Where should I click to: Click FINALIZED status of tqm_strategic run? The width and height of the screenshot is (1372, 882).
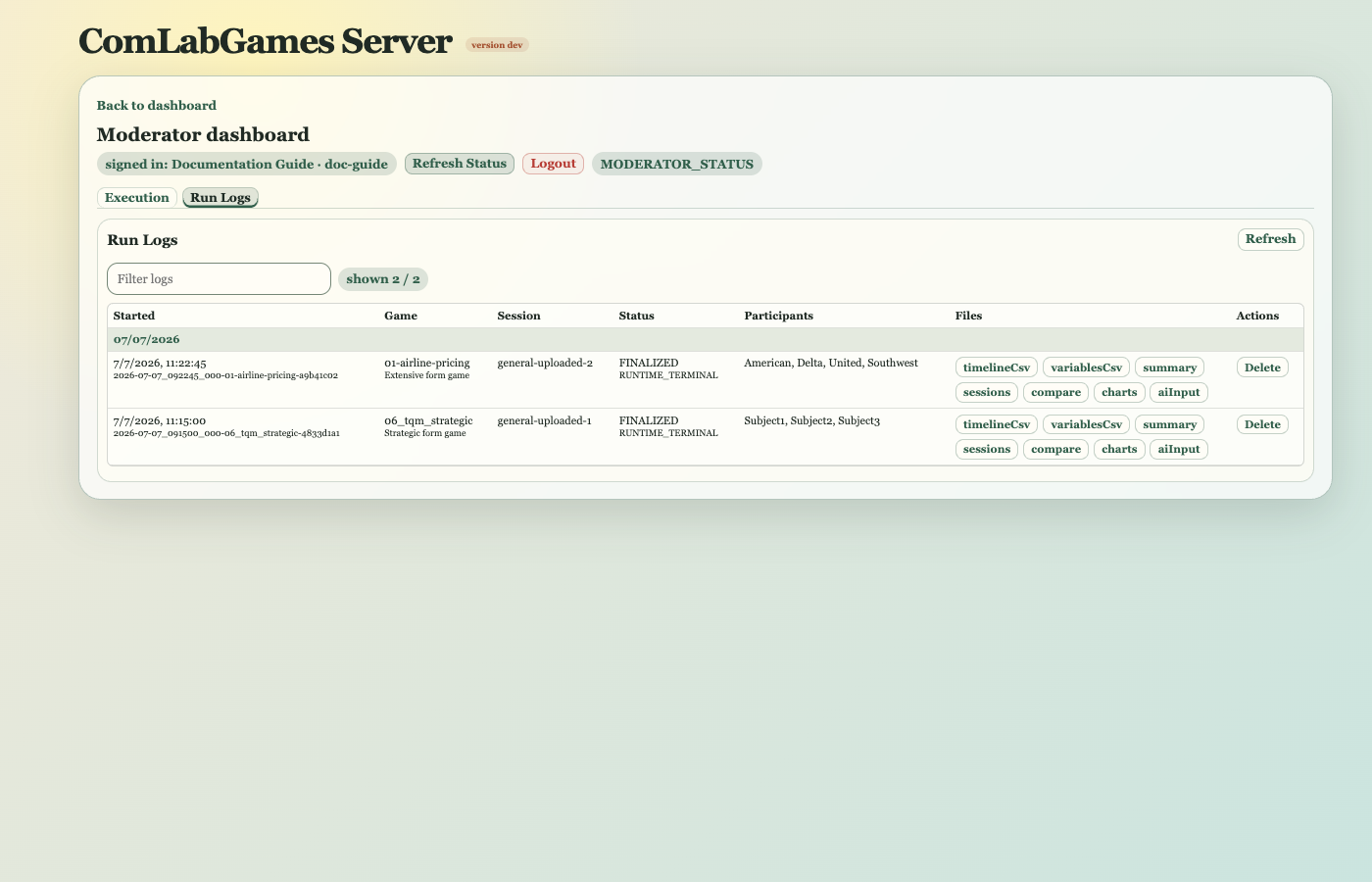click(649, 420)
